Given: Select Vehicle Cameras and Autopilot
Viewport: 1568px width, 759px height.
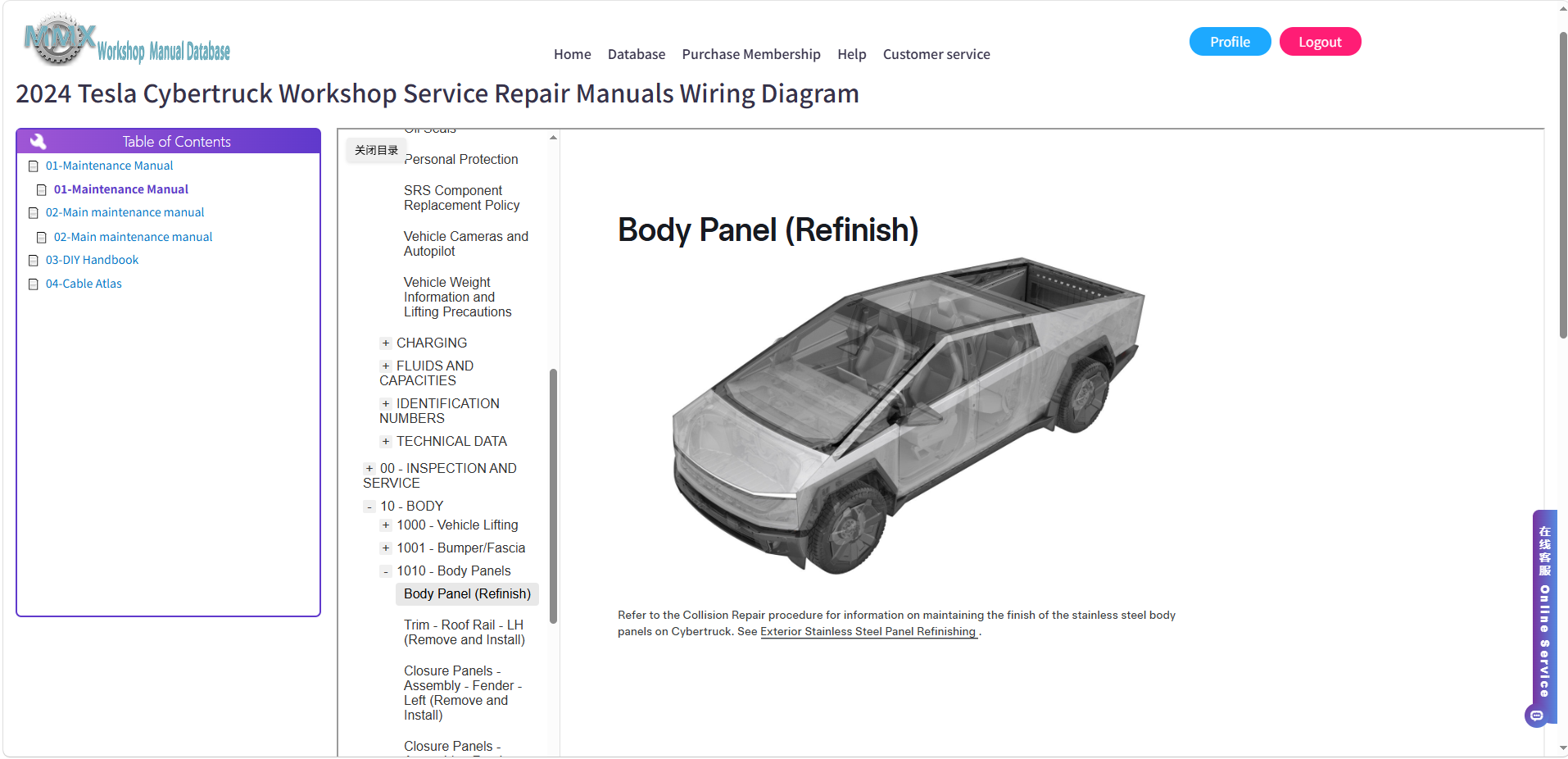Looking at the screenshot, I should point(466,243).
